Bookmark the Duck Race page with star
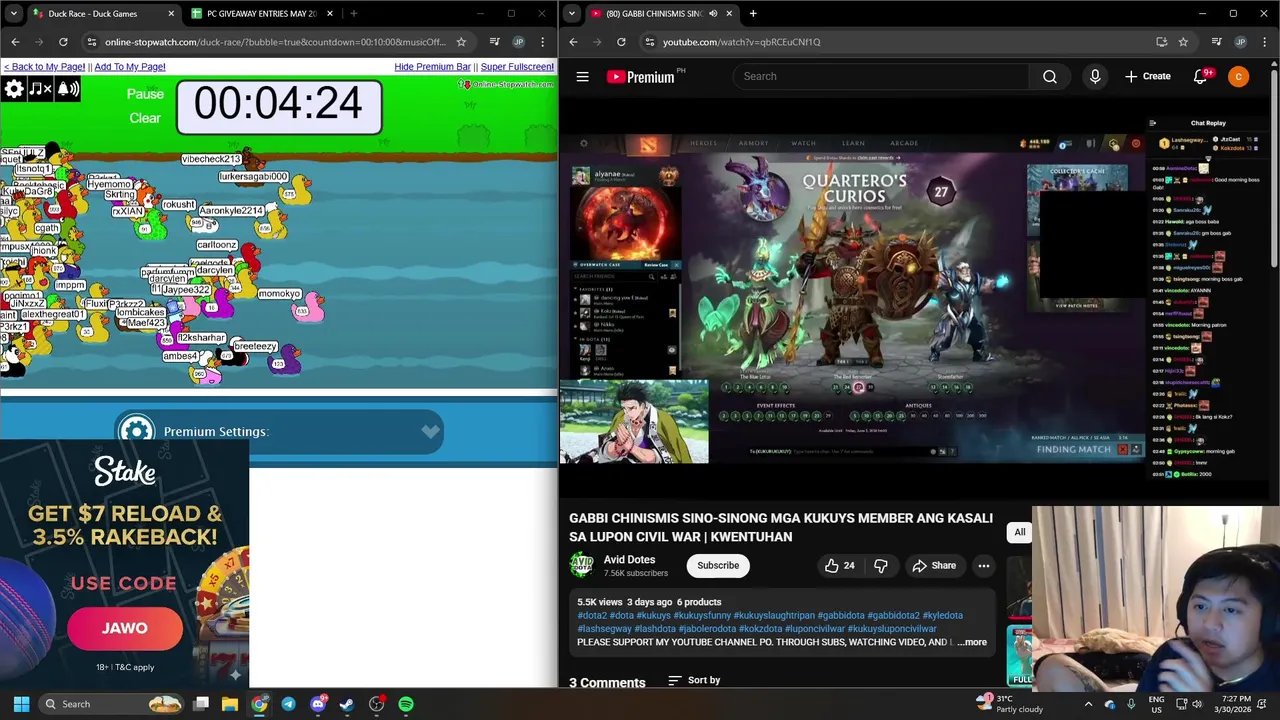 click(461, 42)
